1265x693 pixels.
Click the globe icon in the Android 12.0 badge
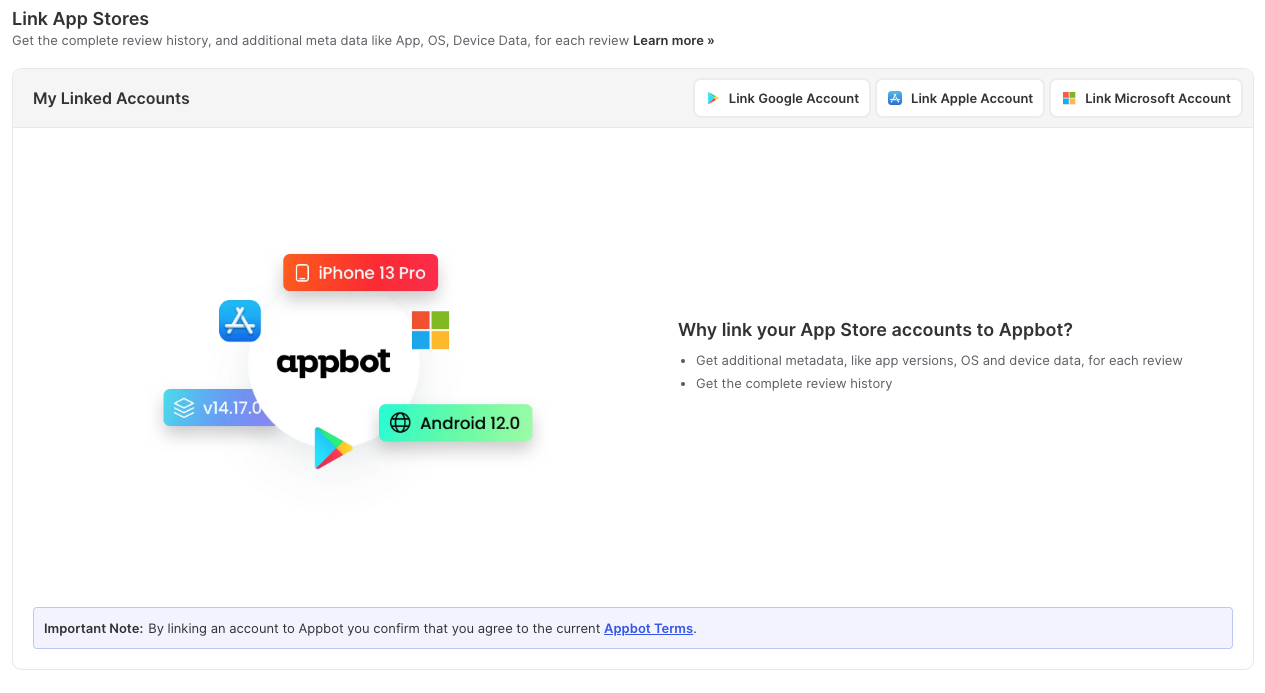[401, 422]
